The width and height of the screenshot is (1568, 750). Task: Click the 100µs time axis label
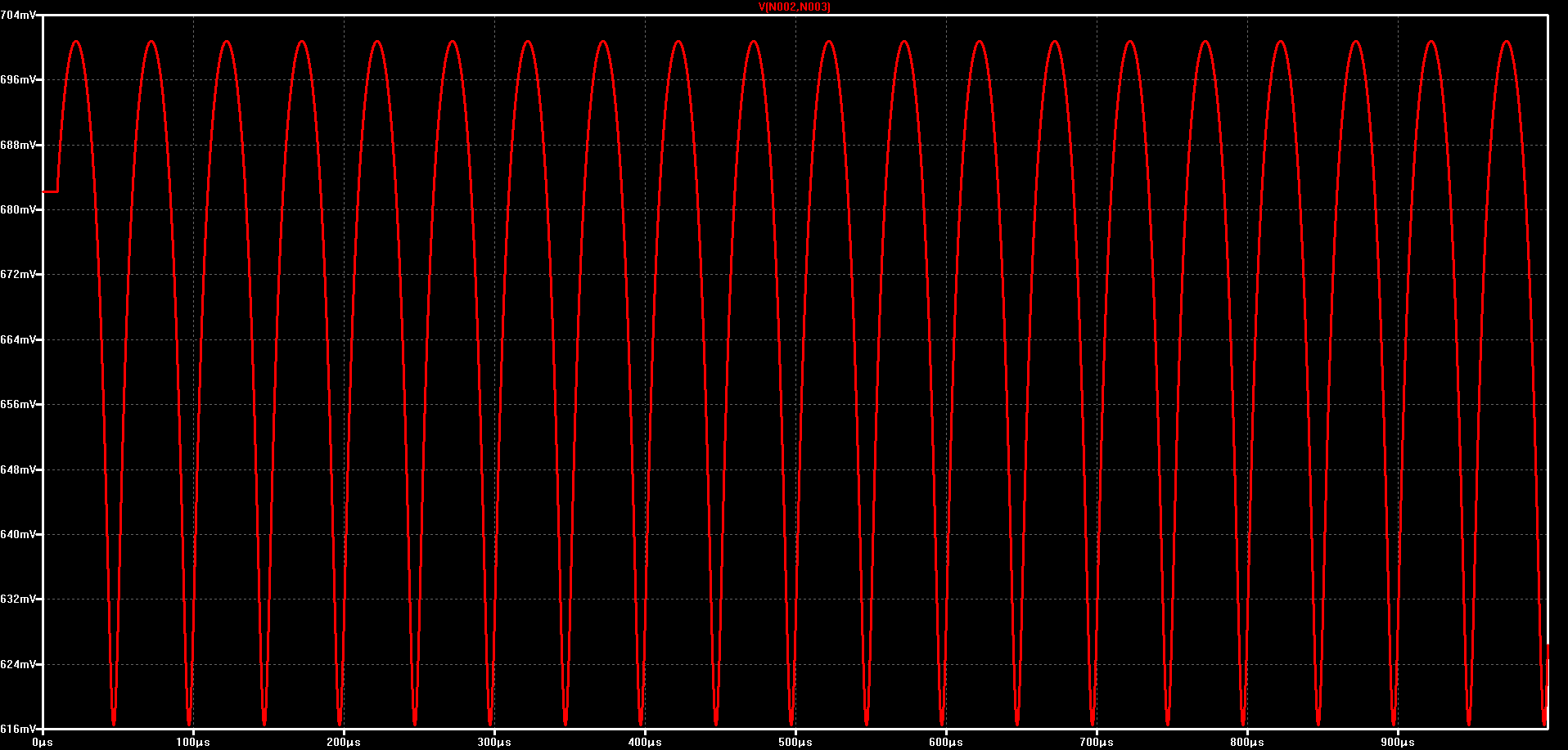pos(193,742)
